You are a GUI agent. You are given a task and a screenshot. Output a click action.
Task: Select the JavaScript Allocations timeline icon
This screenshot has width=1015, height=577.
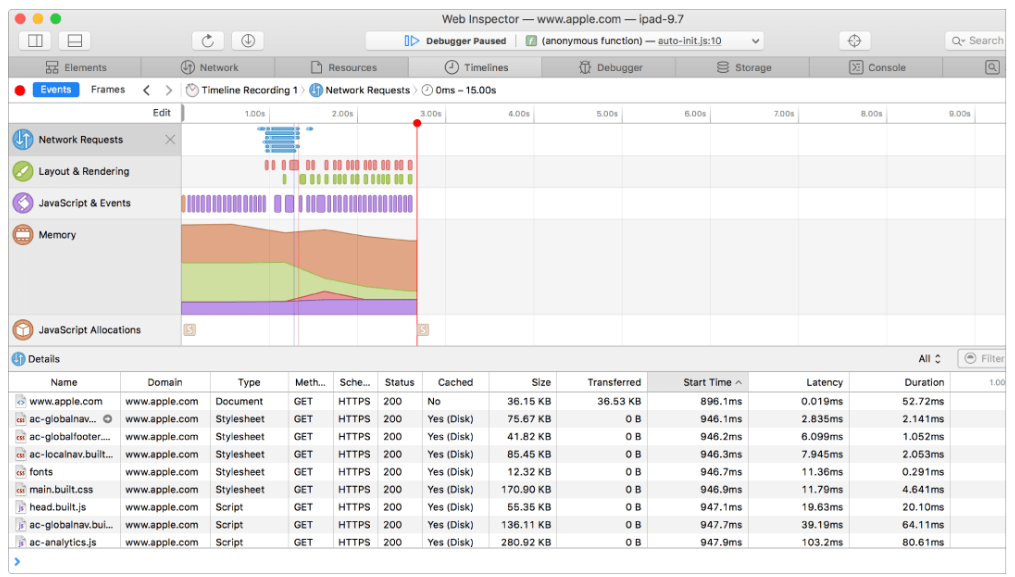pos(23,330)
